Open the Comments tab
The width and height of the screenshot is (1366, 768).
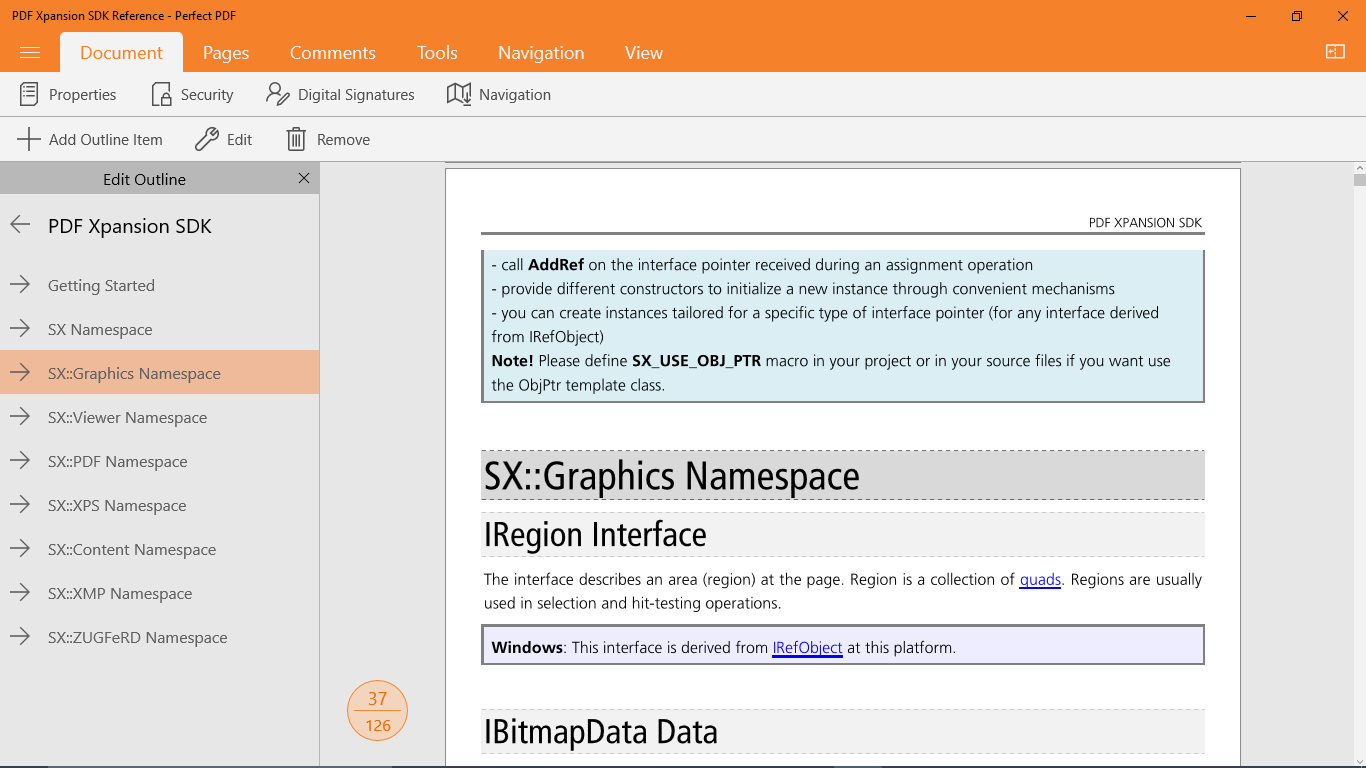click(x=333, y=53)
